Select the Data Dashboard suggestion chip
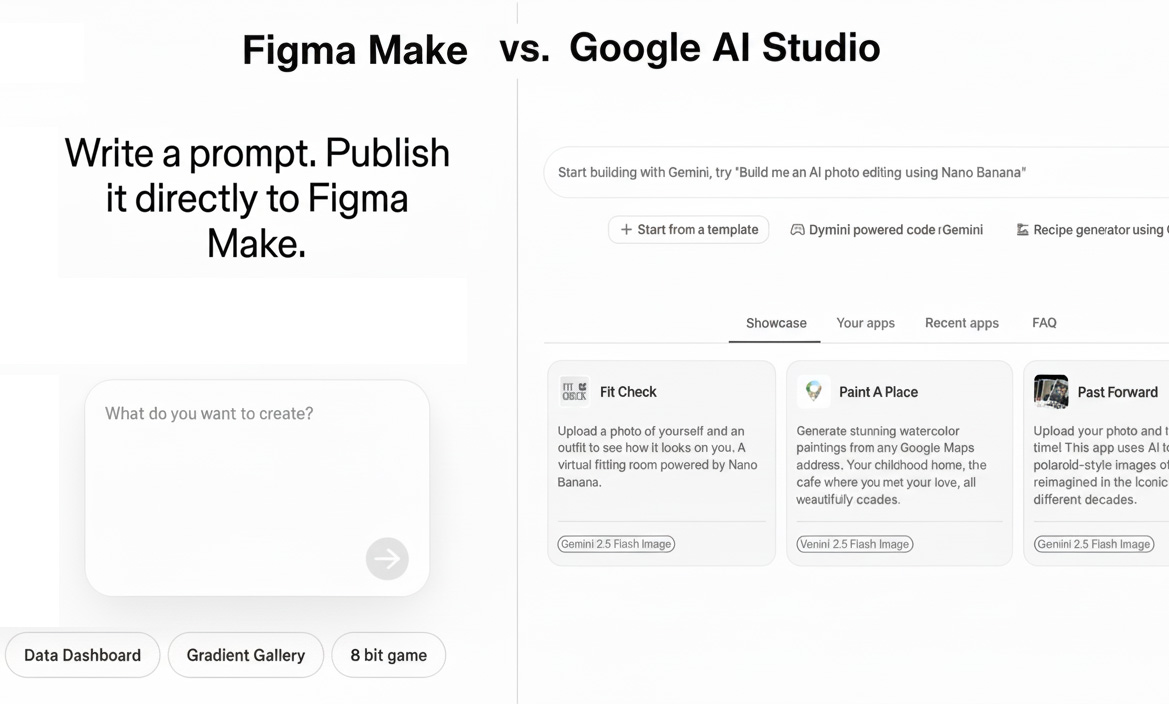Image resolution: width=1169 pixels, height=704 pixels. (x=82, y=655)
